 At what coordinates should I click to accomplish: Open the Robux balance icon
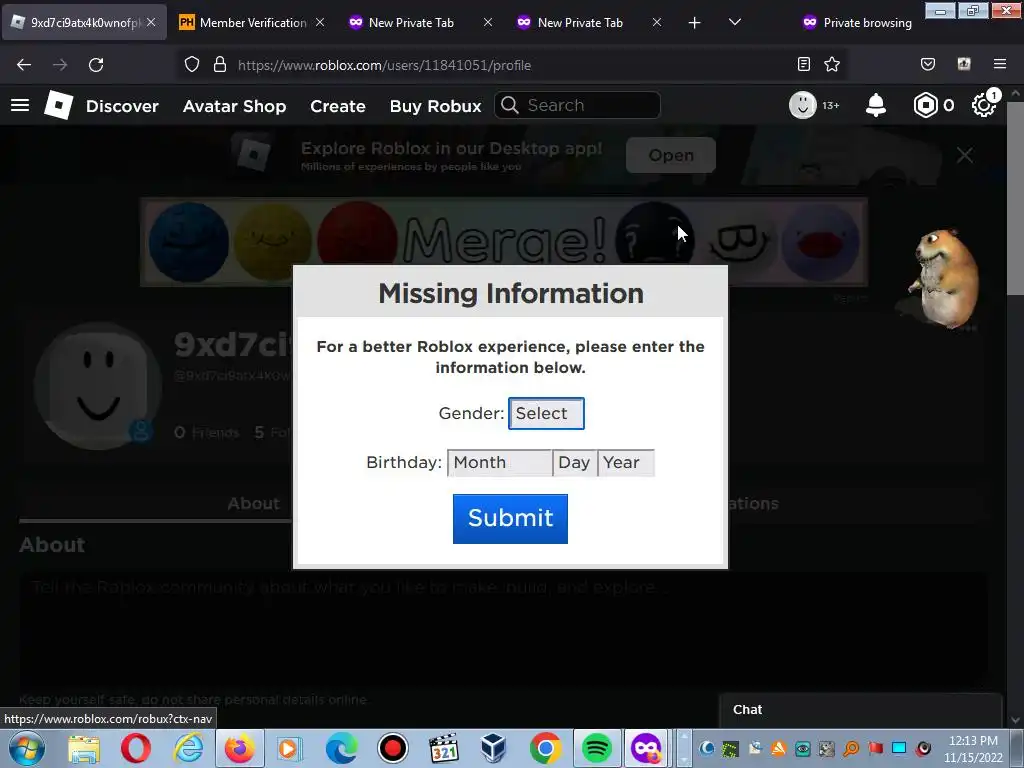click(925, 105)
